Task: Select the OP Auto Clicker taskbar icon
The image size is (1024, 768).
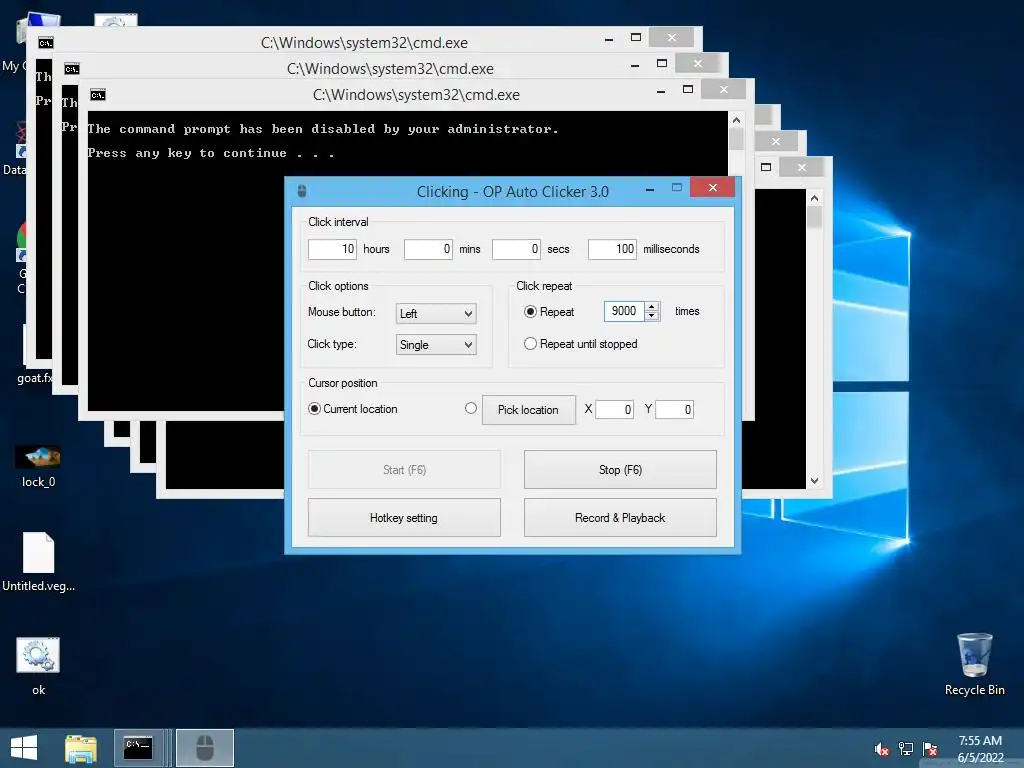Action: [205, 748]
